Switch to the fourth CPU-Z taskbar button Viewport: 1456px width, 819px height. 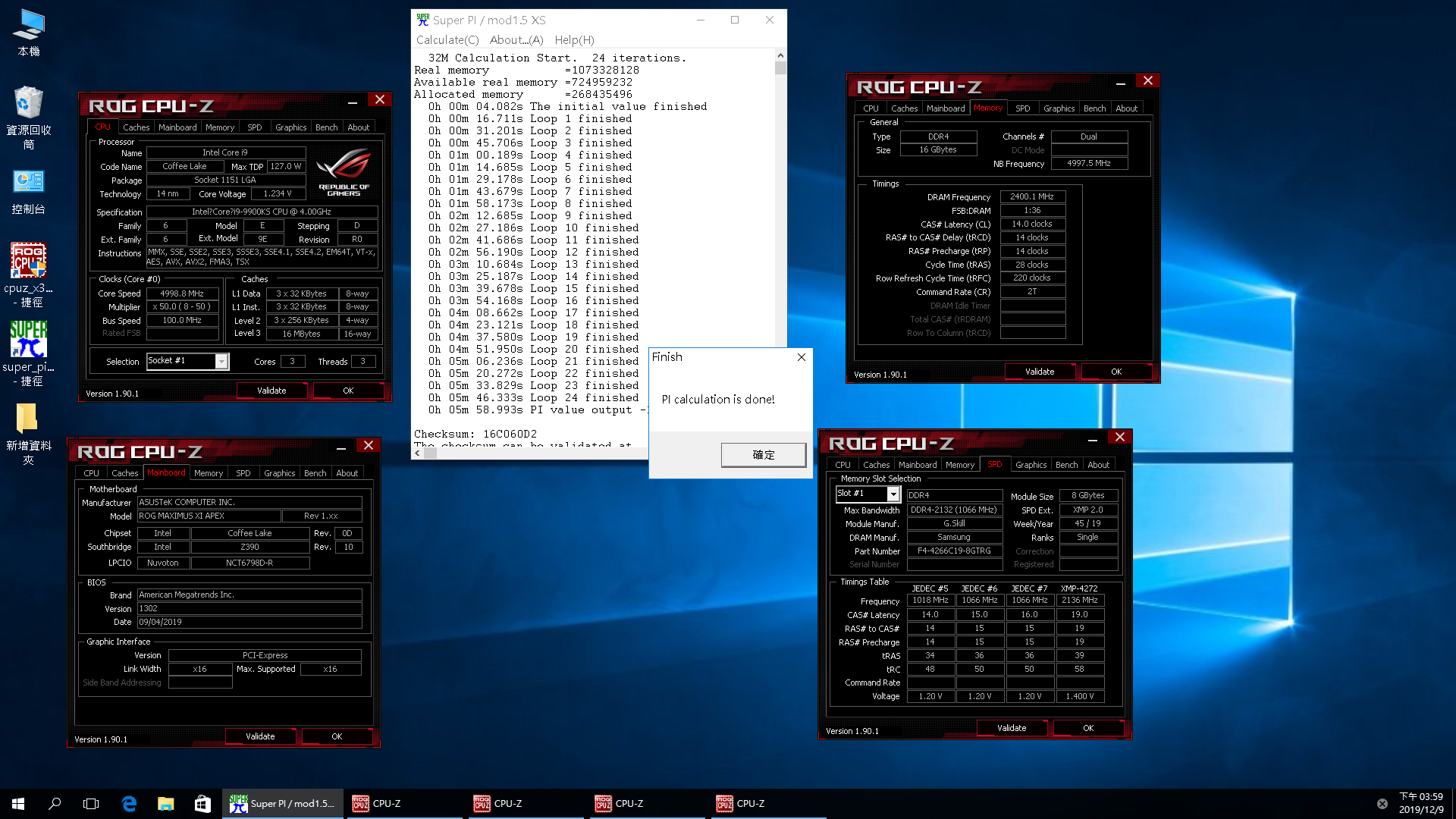(x=769, y=804)
